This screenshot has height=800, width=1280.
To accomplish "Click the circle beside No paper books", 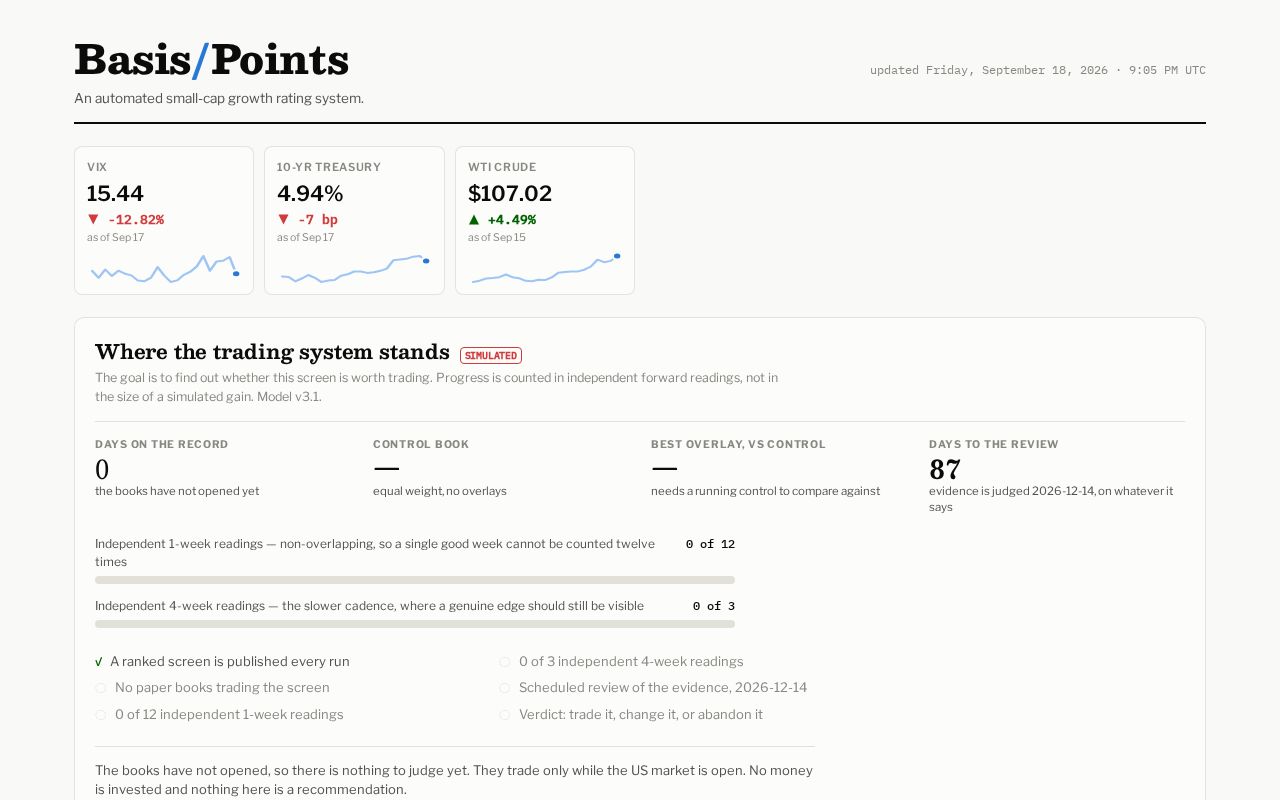I will (100, 688).
